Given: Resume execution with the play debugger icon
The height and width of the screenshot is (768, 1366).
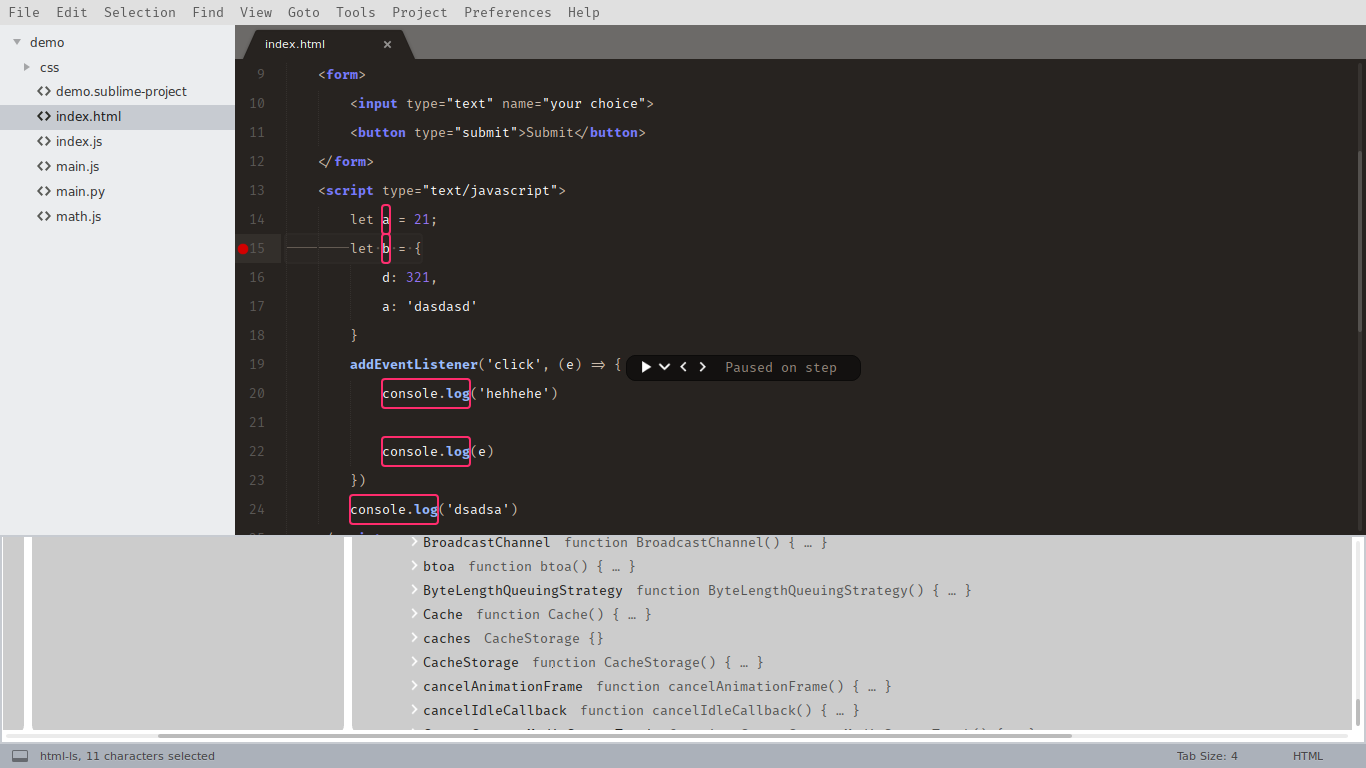Looking at the screenshot, I should click(645, 367).
